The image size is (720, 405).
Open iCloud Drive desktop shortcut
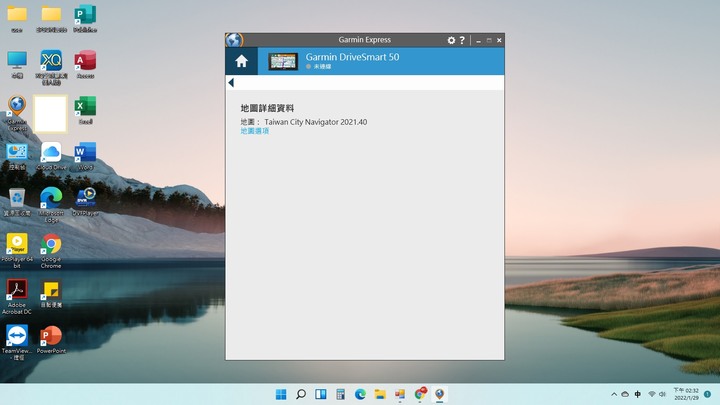pyautogui.click(x=51, y=156)
